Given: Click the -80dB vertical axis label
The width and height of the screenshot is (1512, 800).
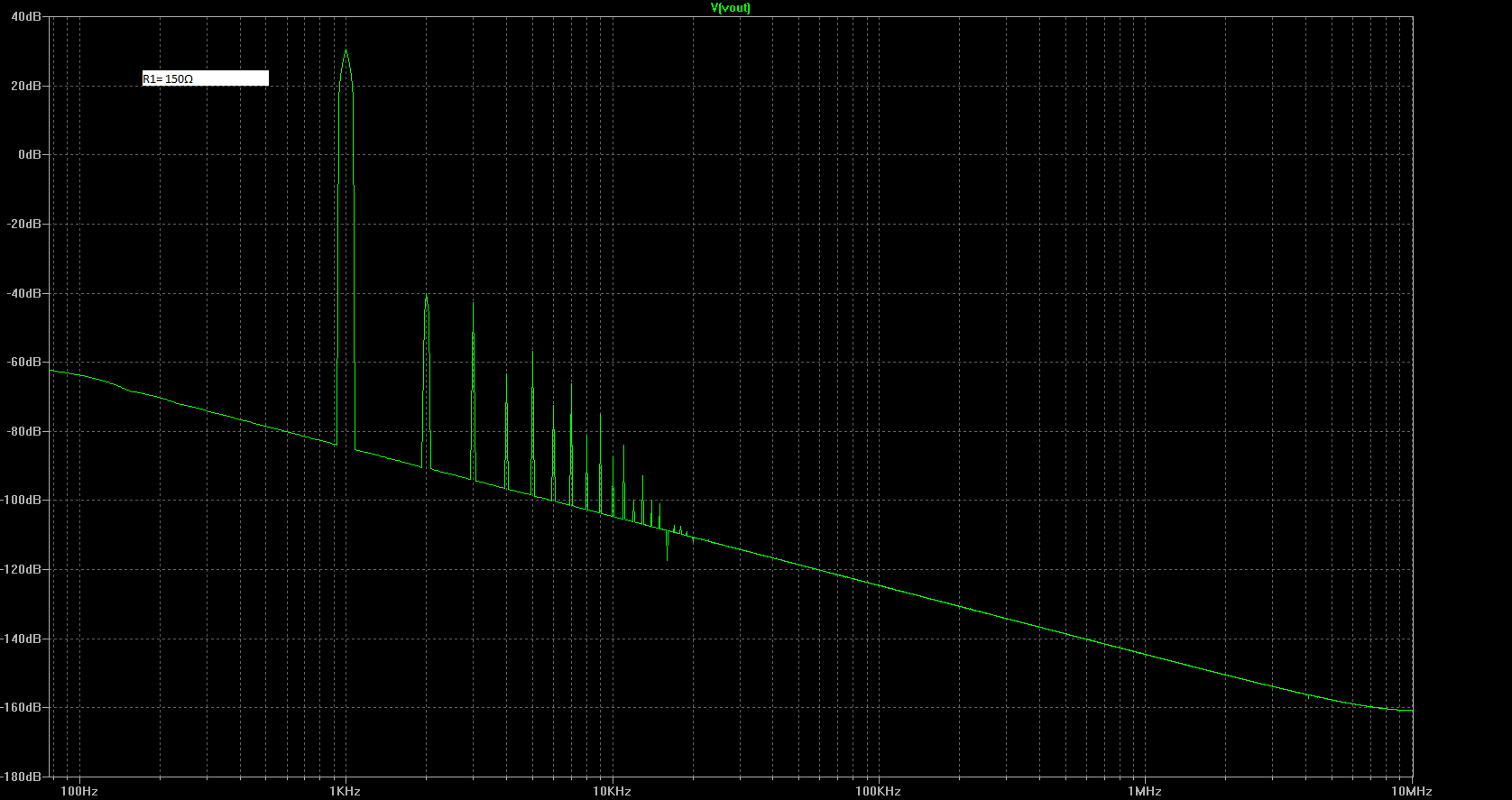Looking at the screenshot, I should 25,431.
